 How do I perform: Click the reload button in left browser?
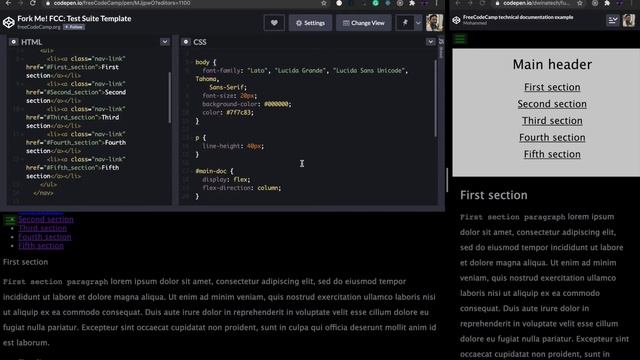coord(33,3)
